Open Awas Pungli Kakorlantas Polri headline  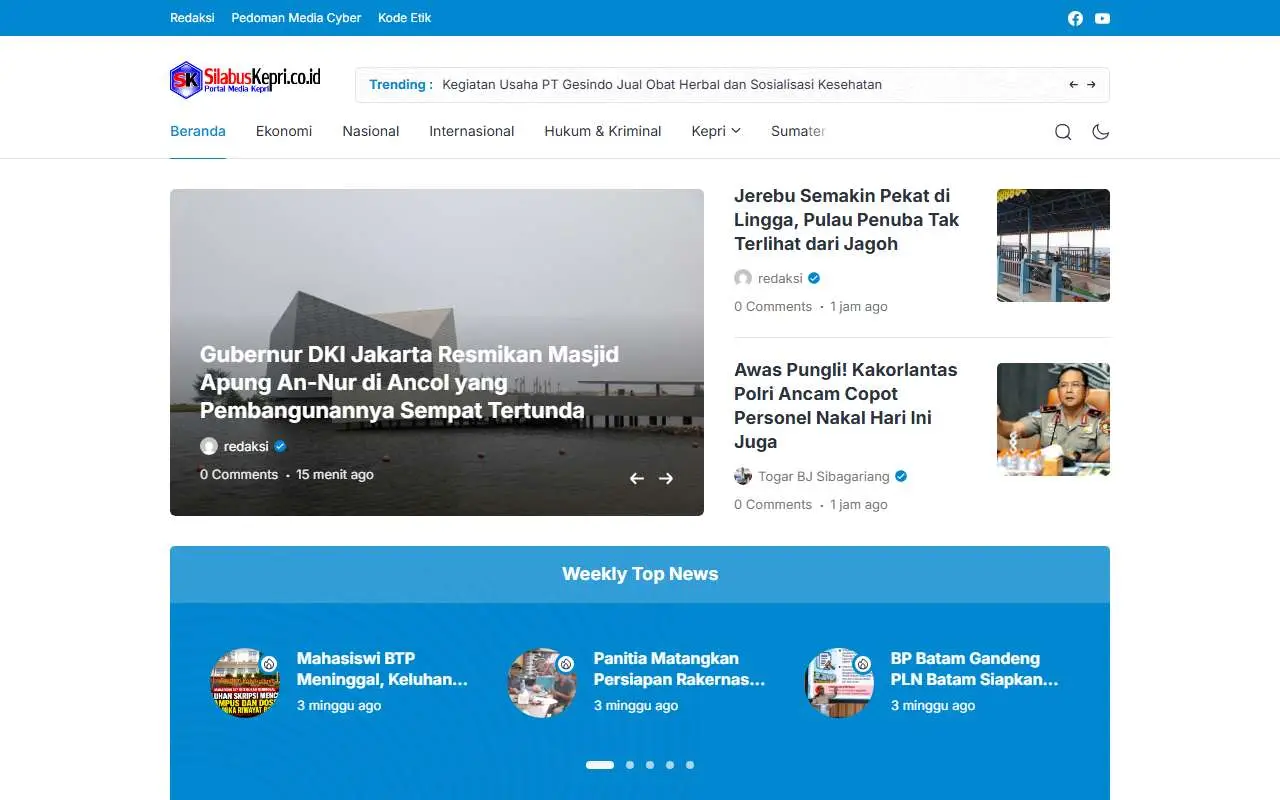(846, 406)
